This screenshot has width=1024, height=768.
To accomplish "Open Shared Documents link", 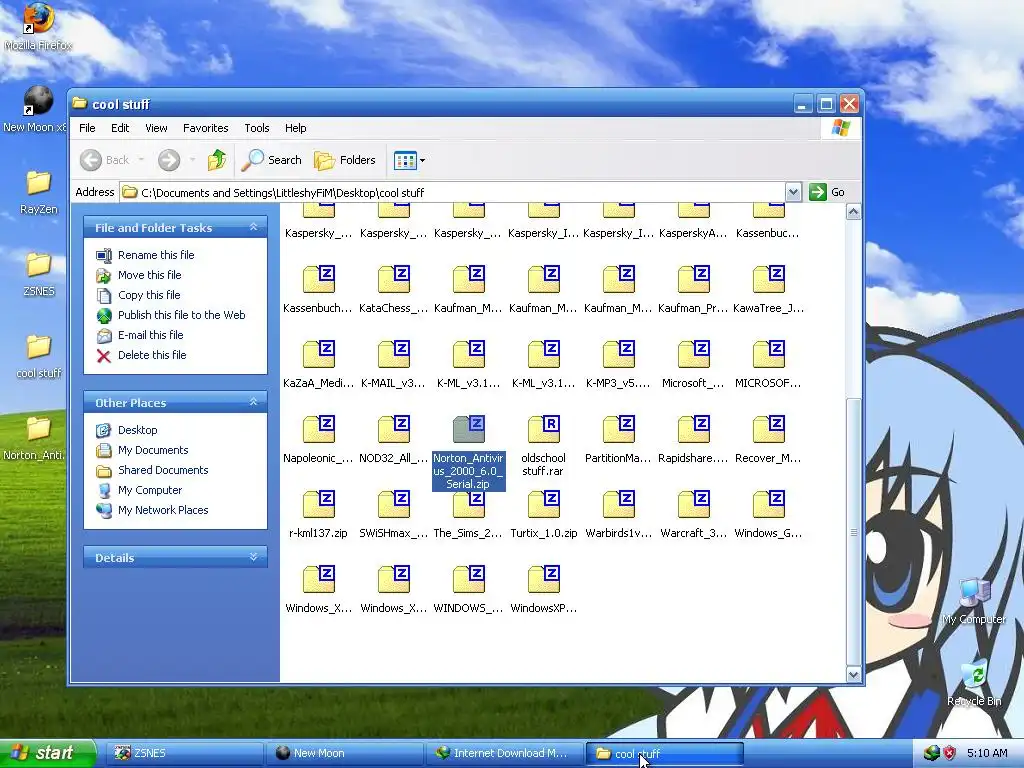I will pyautogui.click(x=163, y=470).
